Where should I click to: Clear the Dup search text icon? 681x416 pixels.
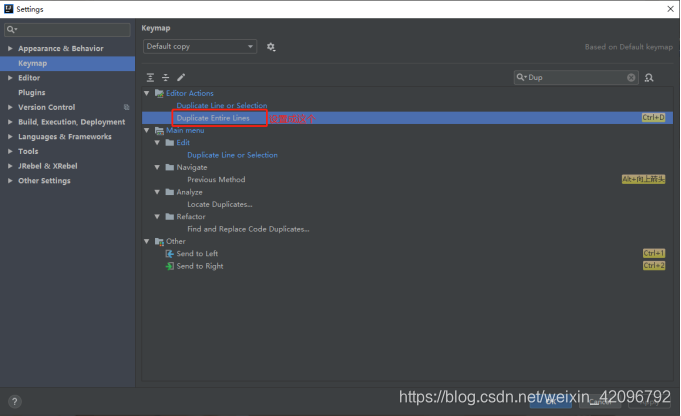point(631,77)
